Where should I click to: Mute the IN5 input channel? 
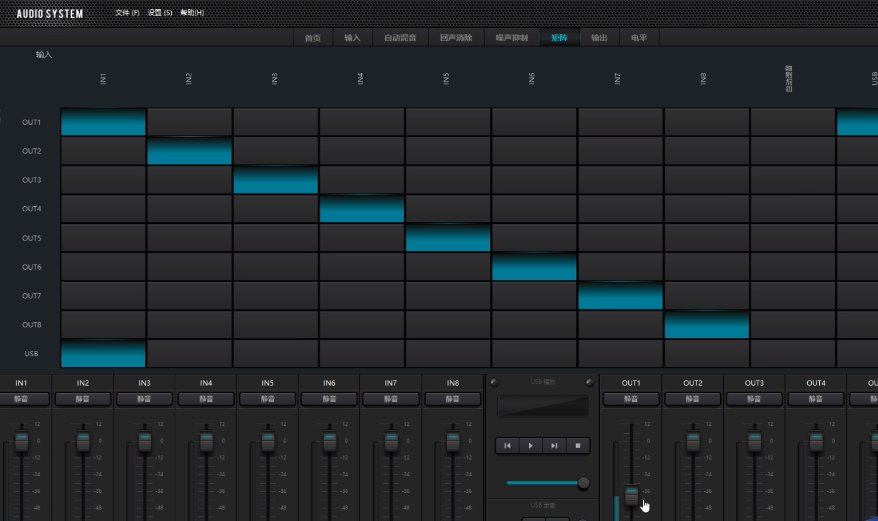click(x=267, y=399)
